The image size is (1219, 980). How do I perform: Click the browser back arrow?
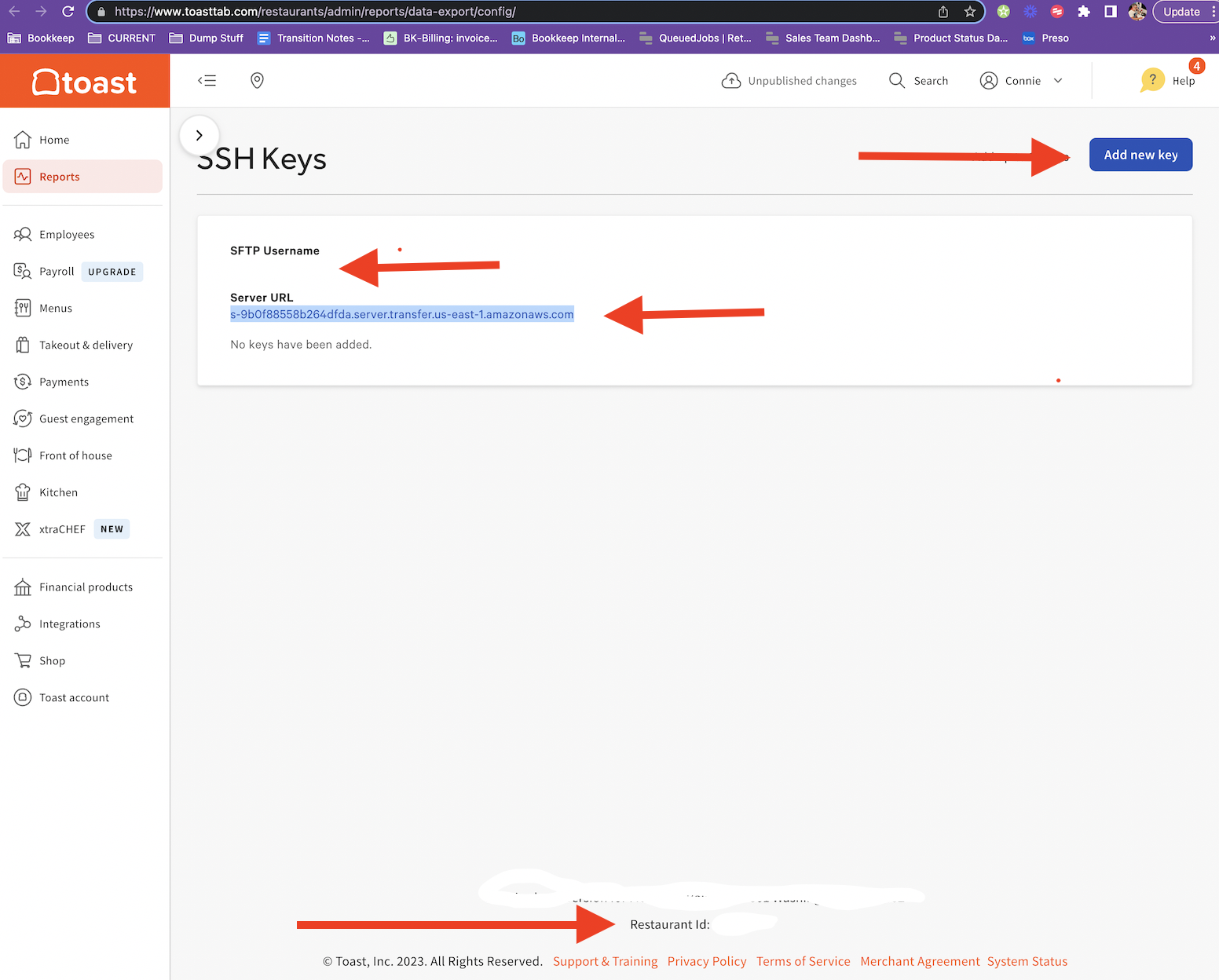pyautogui.click(x=14, y=12)
